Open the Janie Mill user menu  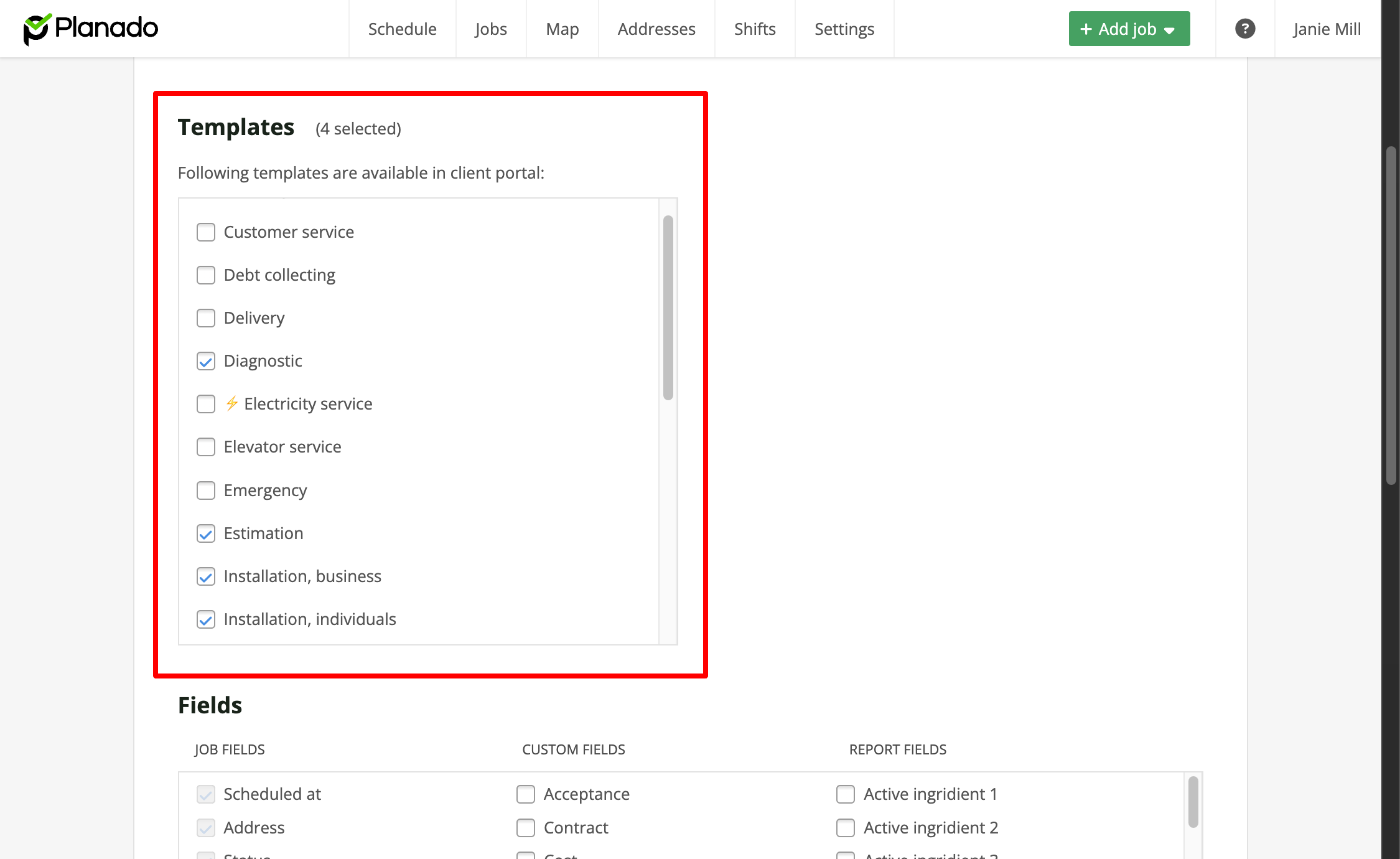(x=1326, y=29)
